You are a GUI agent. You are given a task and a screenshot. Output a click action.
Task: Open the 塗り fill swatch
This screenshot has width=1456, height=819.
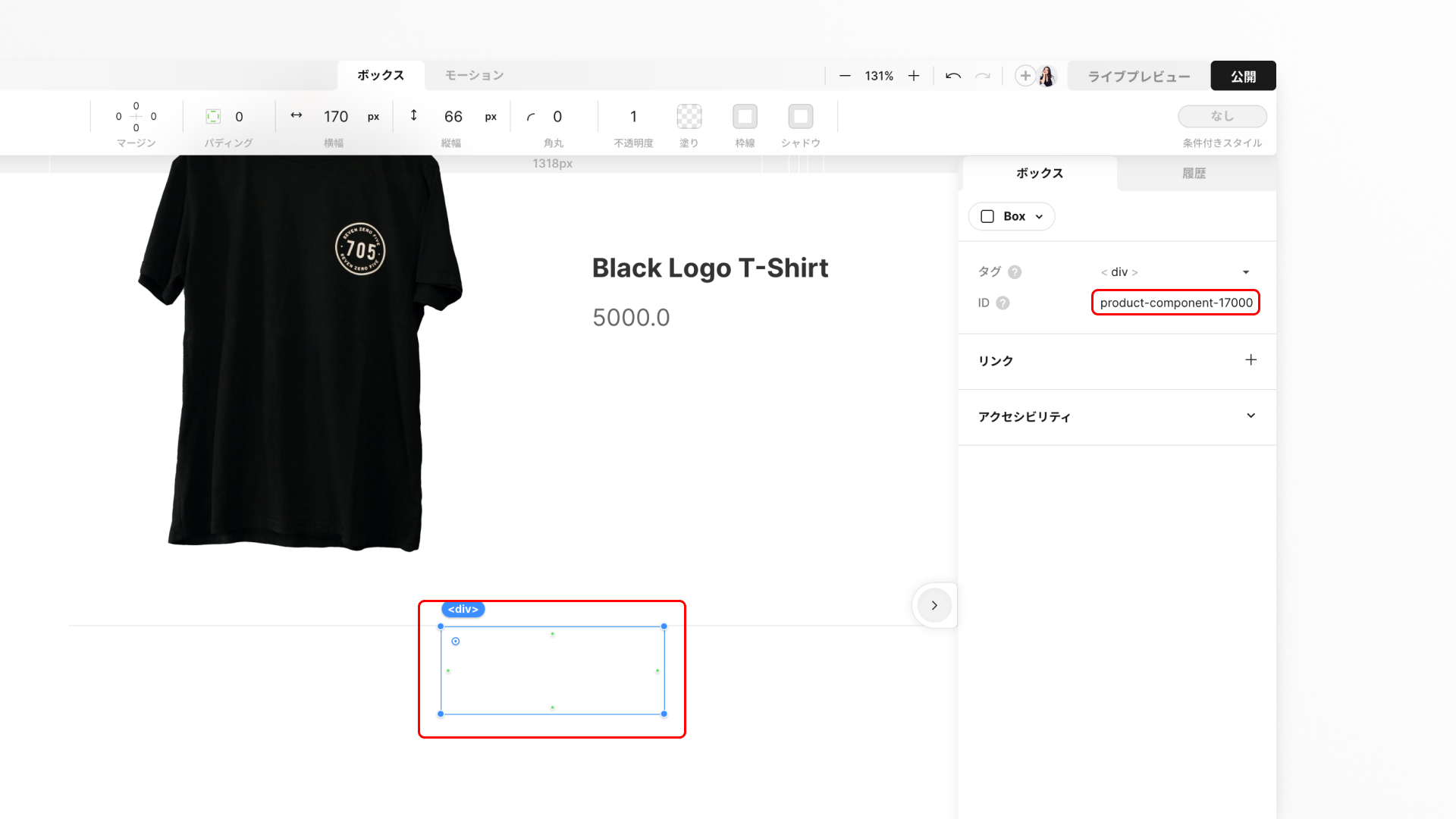point(689,117)
